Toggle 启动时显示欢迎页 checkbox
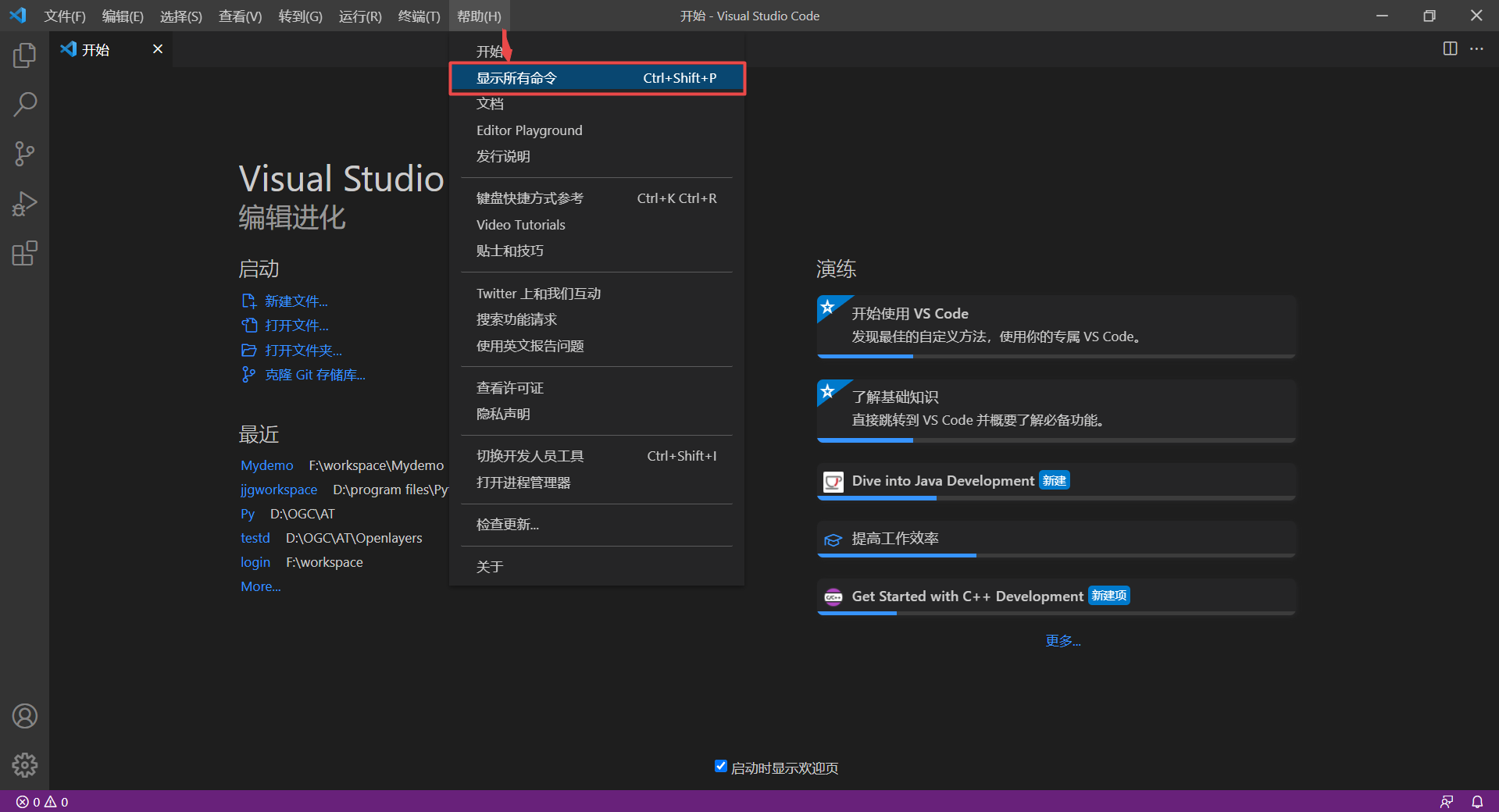The image size is (1499, 812). click(721, 767)
